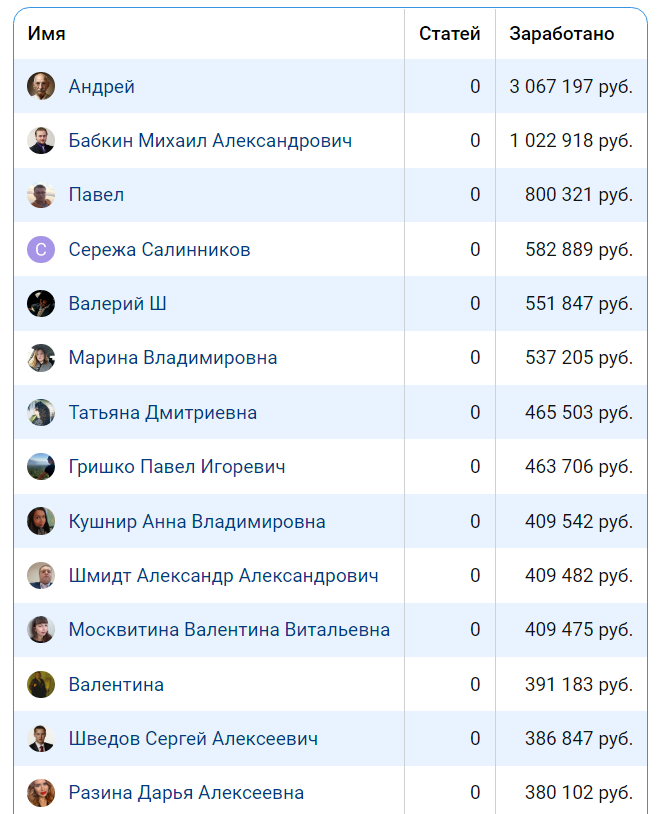Click Андрей's profile avatar
This screenshot has height=814, width=663.
[x=41, y=87]
